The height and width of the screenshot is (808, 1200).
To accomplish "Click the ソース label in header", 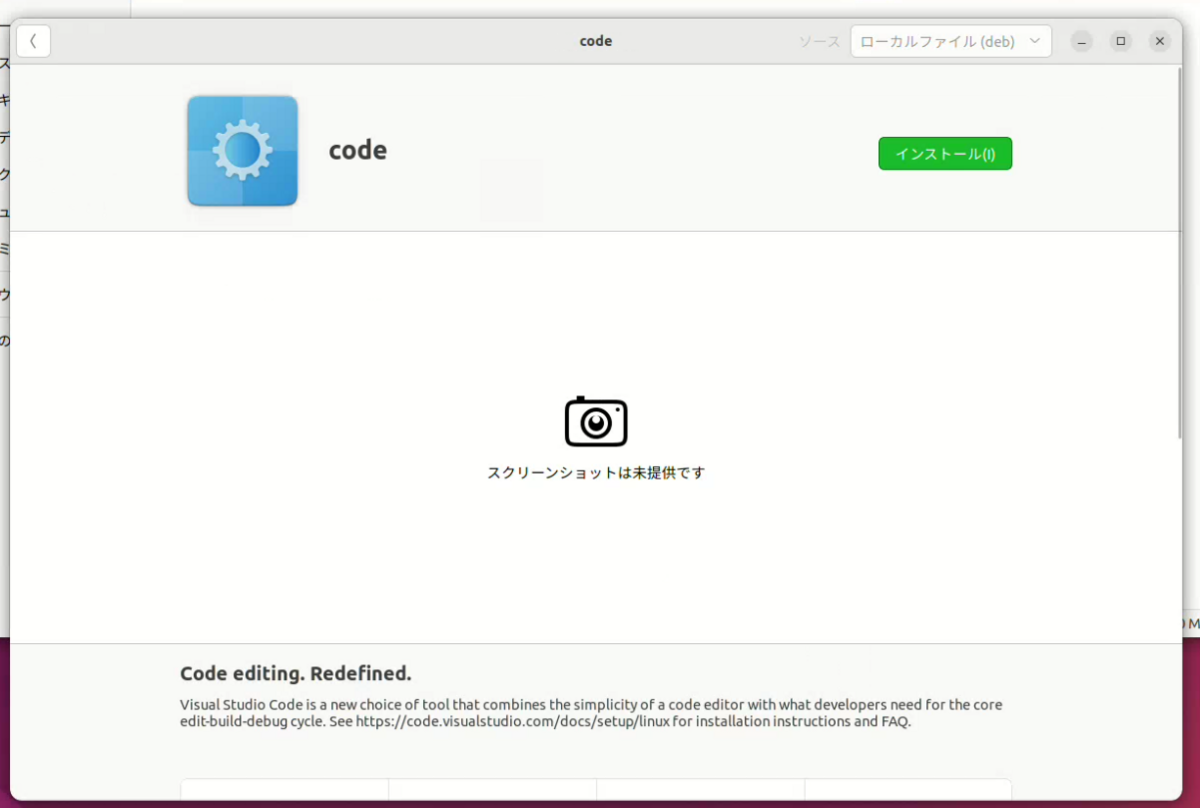I will click(819, 42).
